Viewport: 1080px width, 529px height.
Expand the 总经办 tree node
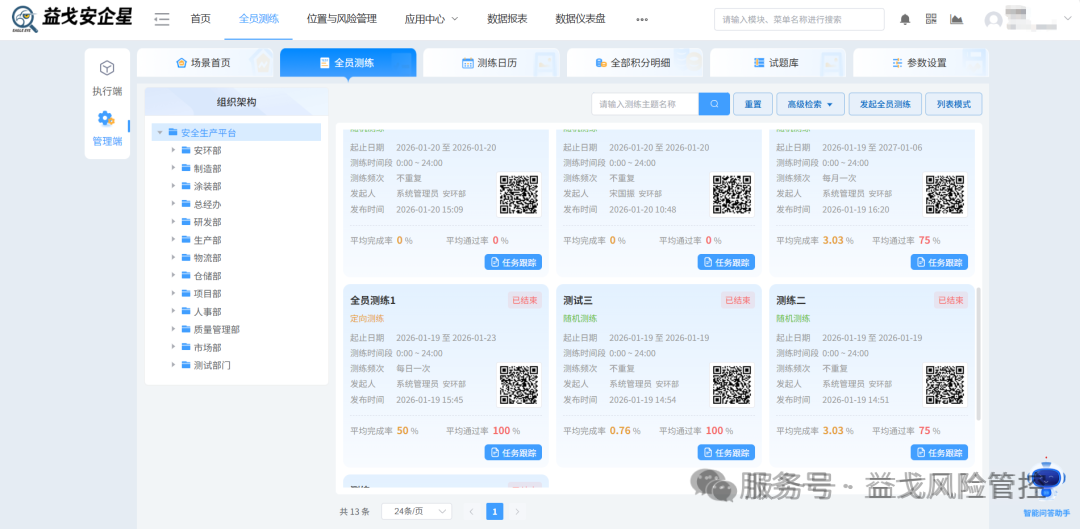[173, 204]
